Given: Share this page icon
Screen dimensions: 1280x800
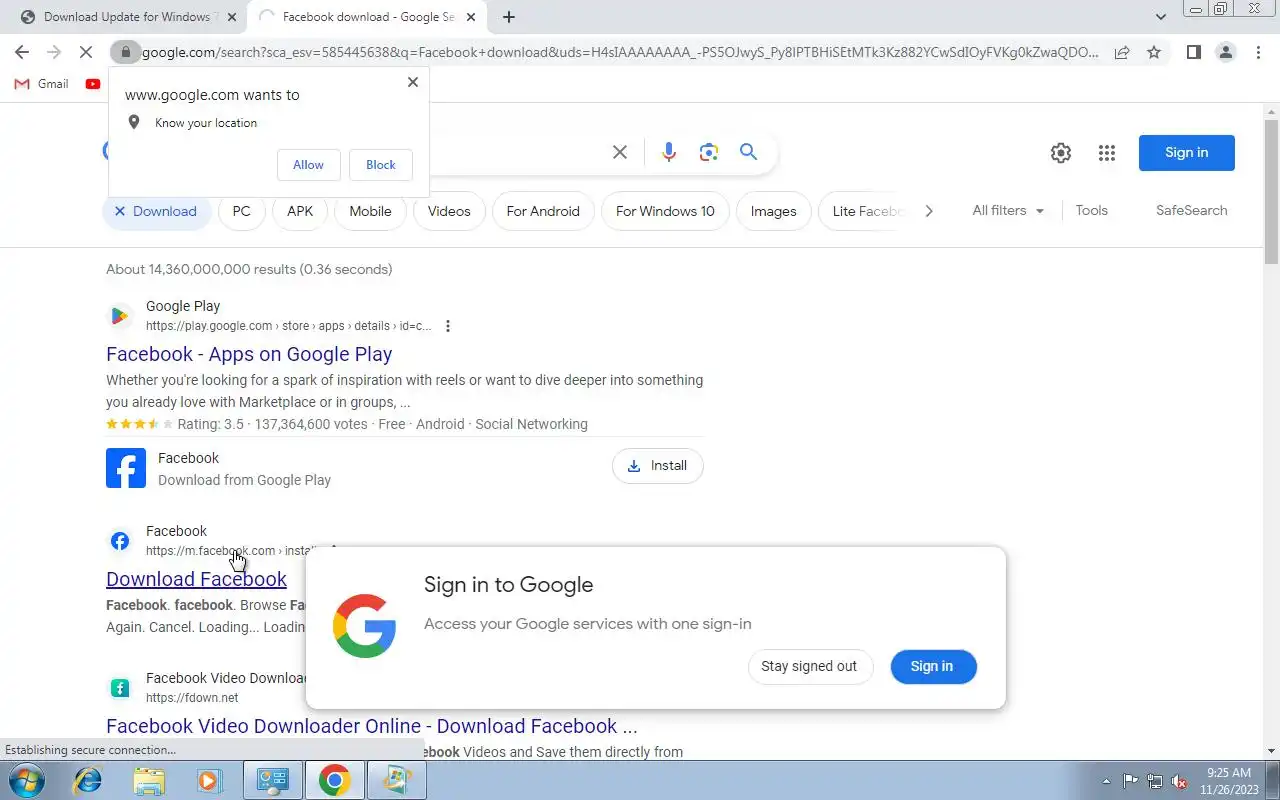Looking at the screenshot, I should click(x=1122, y=52).
